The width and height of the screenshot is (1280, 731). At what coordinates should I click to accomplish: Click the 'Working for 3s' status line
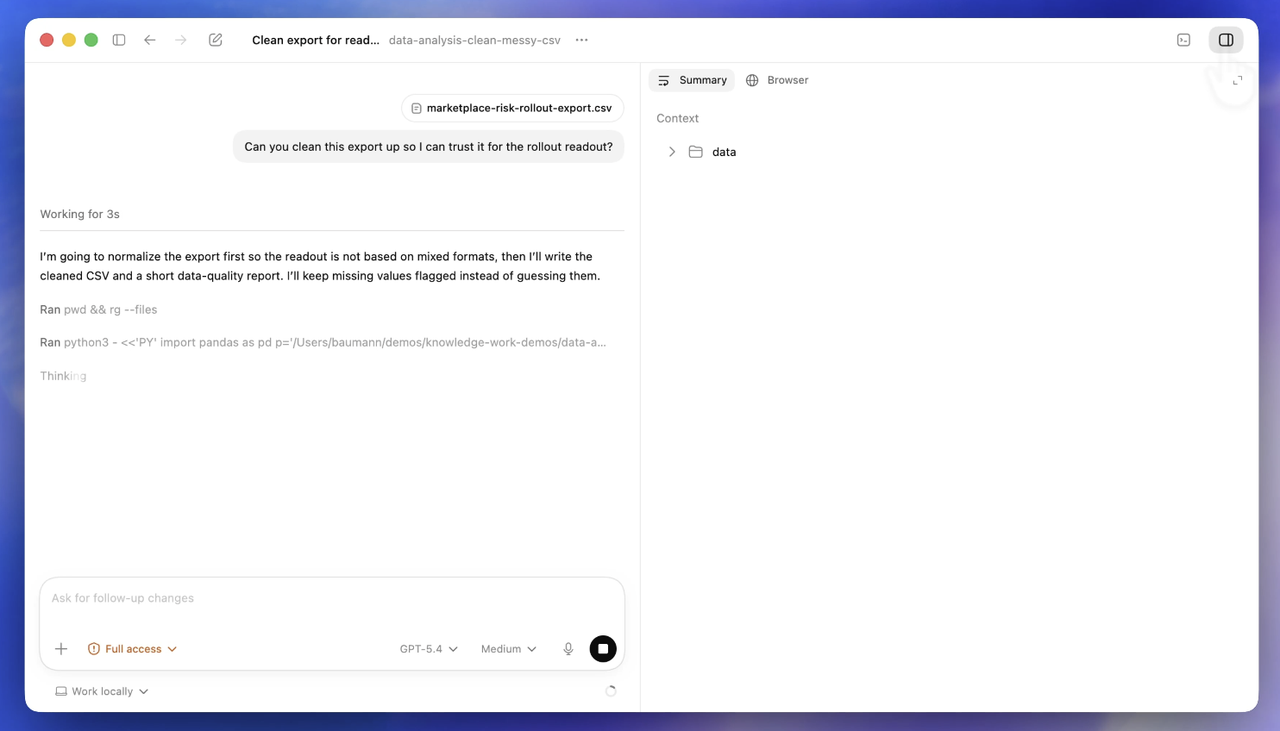click(80, 214)
